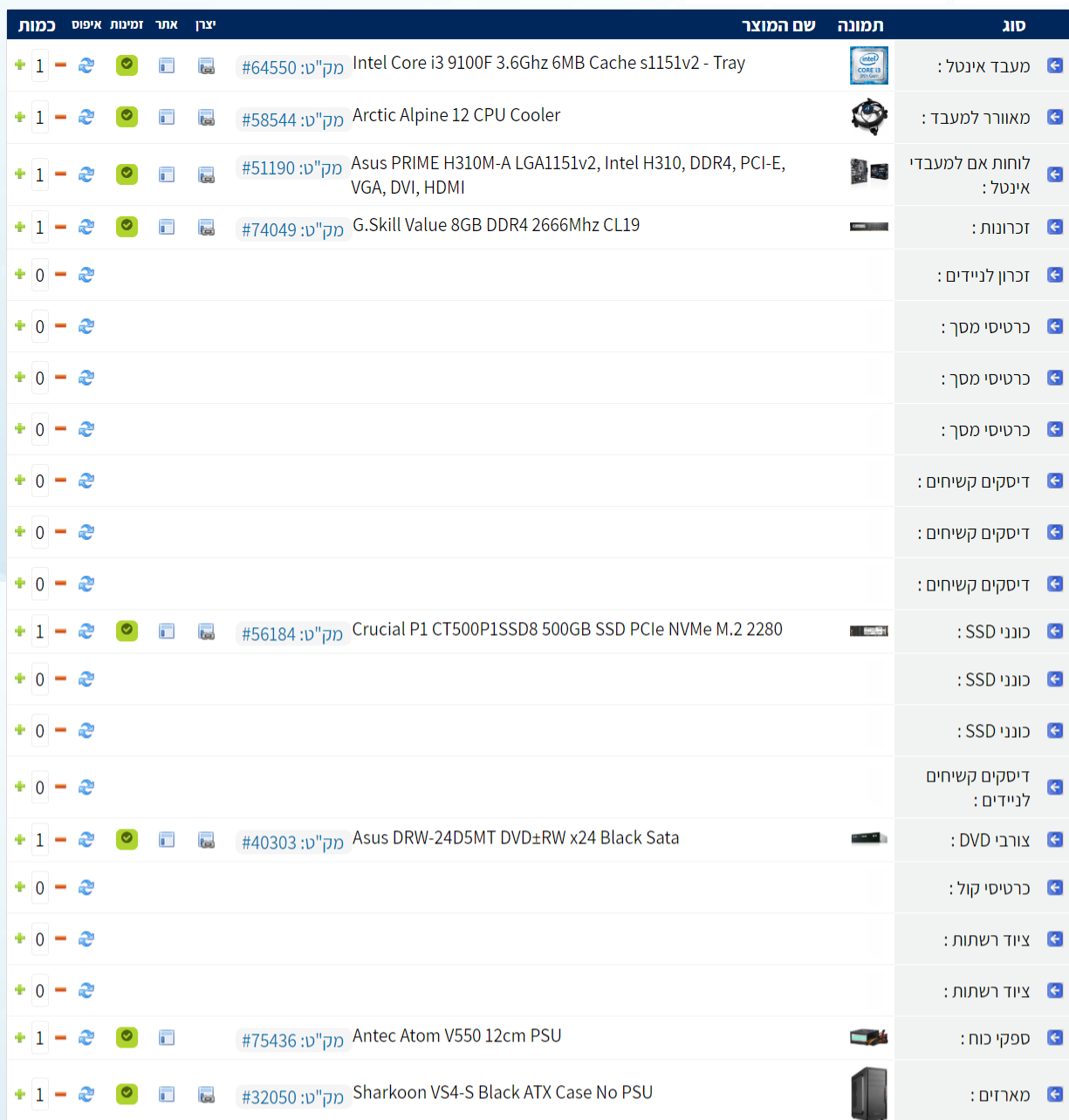Reset the Intel Core i3 9100F row

pyautogui.click(x=86, y=65)
